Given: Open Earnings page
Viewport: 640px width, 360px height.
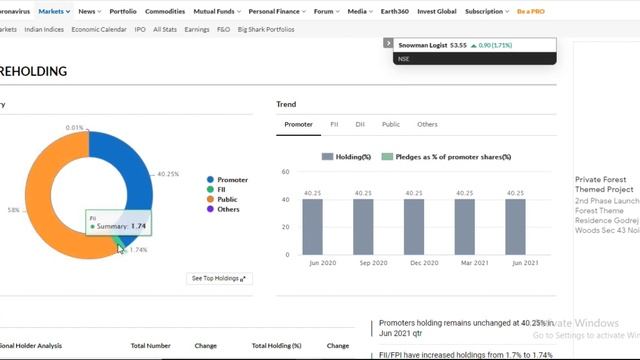Looking at the screenshot, I should (x=197, y=29).
